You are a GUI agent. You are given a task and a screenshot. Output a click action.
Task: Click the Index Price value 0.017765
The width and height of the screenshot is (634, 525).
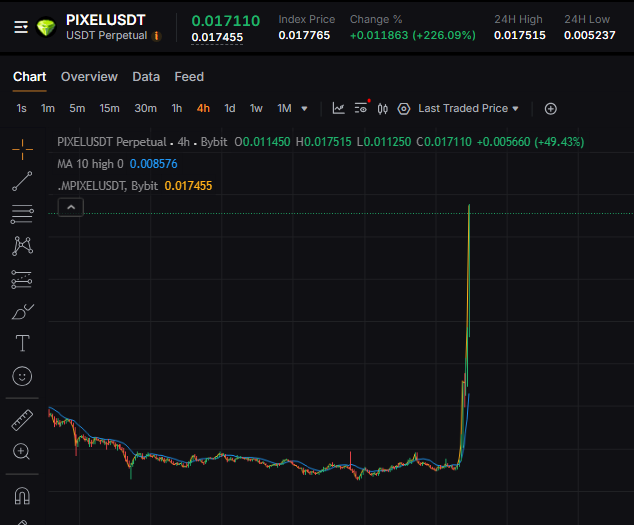304,36
